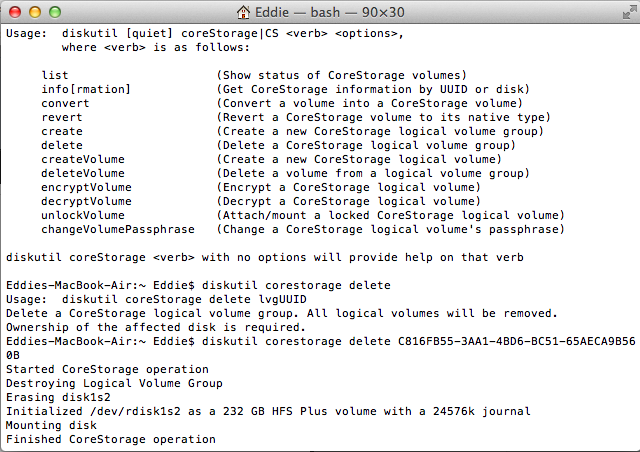Close the Terminal window with red button
This screenshot has width=640, height=452.
click(15, 12)
